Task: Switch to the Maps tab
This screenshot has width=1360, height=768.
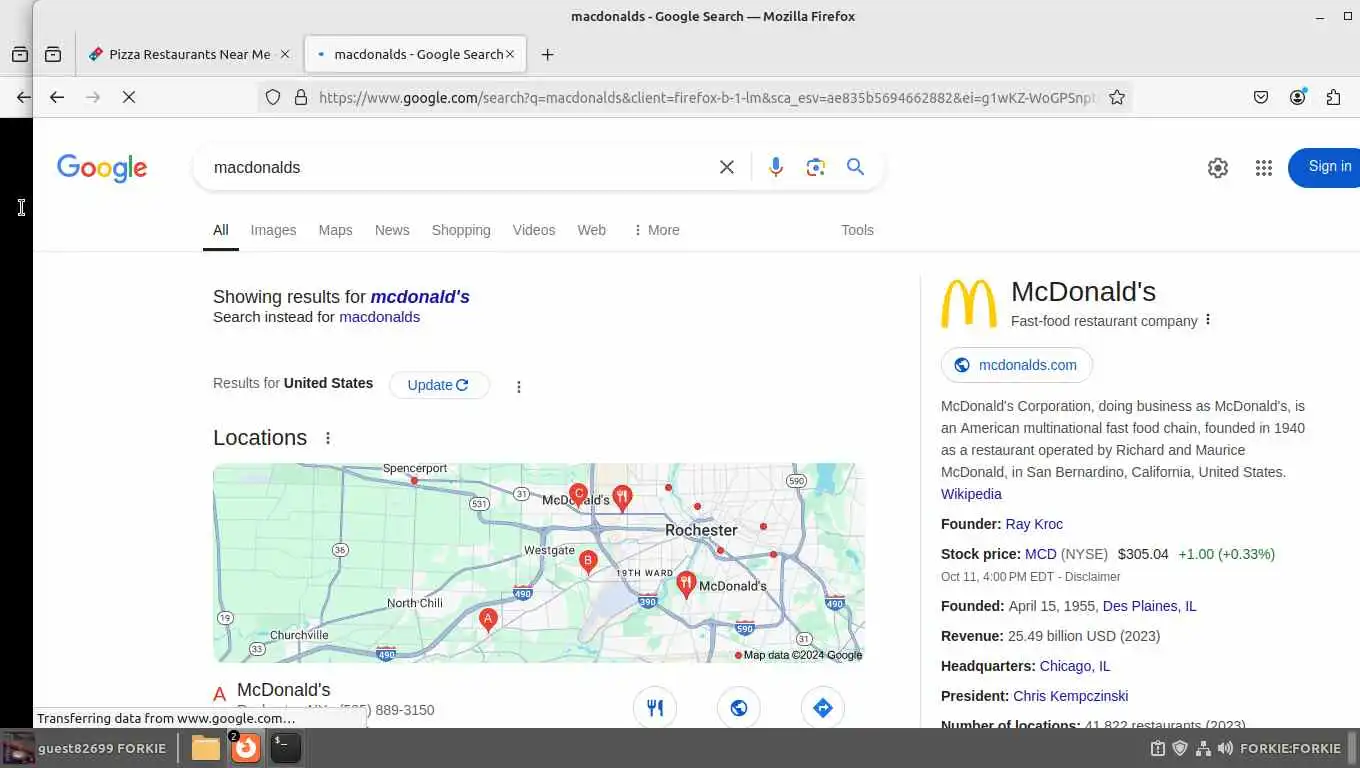Action: coord(335,230)
